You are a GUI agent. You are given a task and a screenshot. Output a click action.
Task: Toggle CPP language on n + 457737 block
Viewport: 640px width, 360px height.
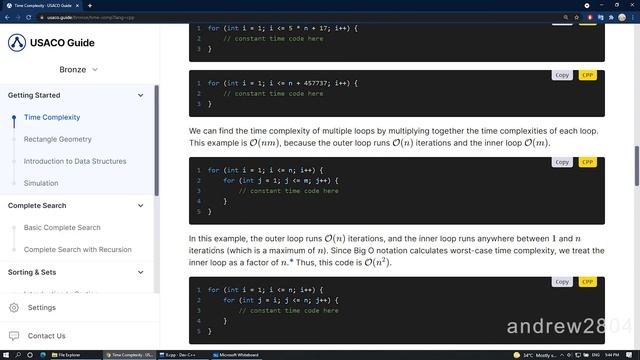[x=587, y=75]
